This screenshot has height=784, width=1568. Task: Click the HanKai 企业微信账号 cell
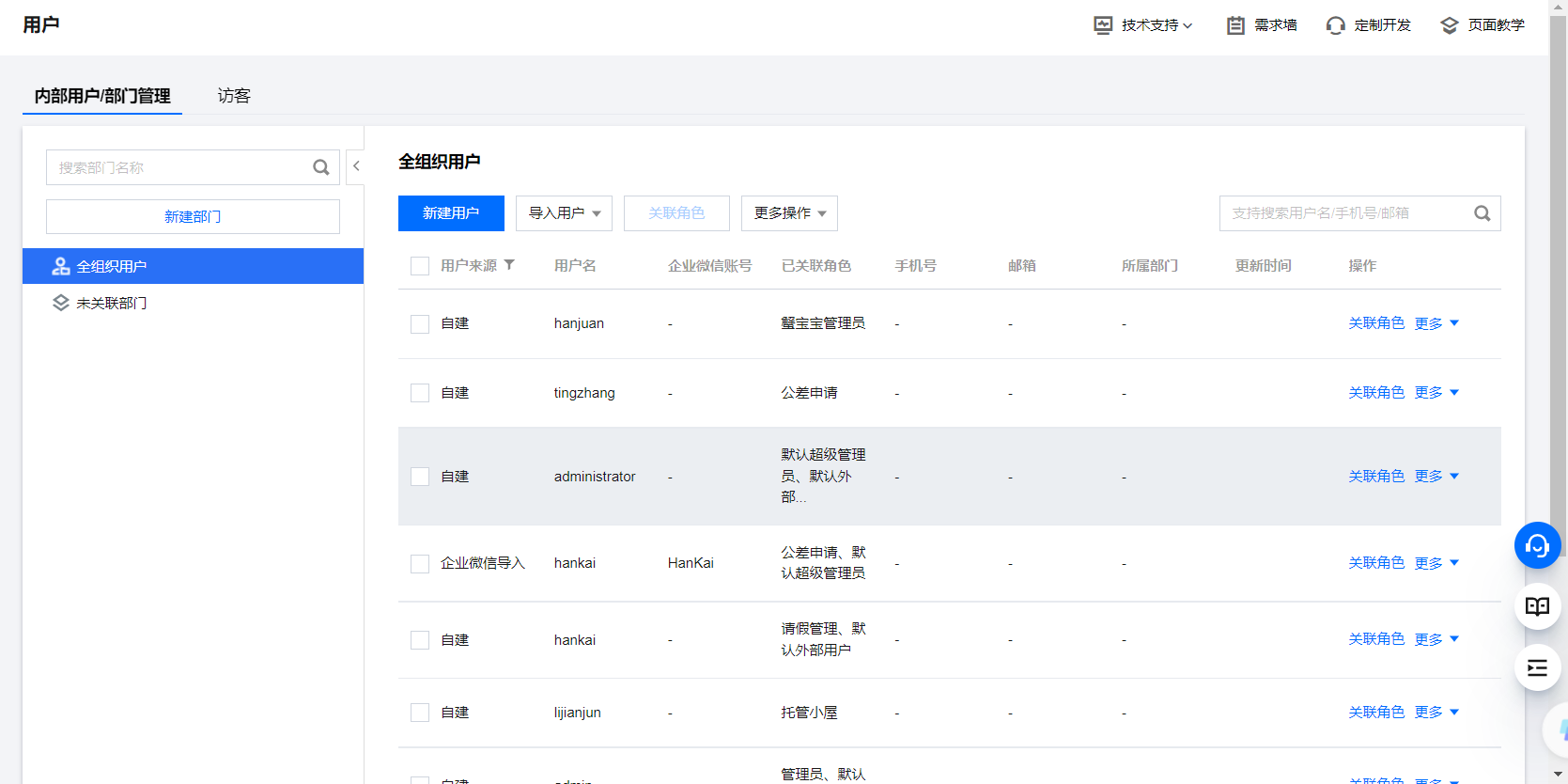[691, 563]
